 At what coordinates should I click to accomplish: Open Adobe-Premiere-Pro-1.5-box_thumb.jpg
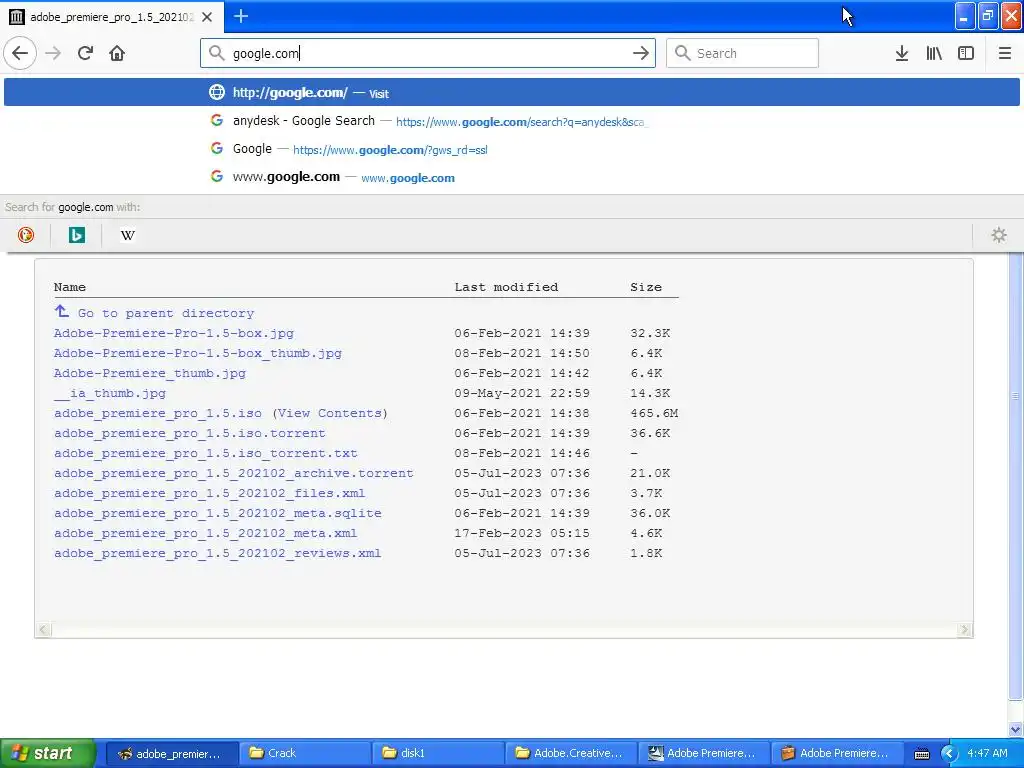point(197,353)
